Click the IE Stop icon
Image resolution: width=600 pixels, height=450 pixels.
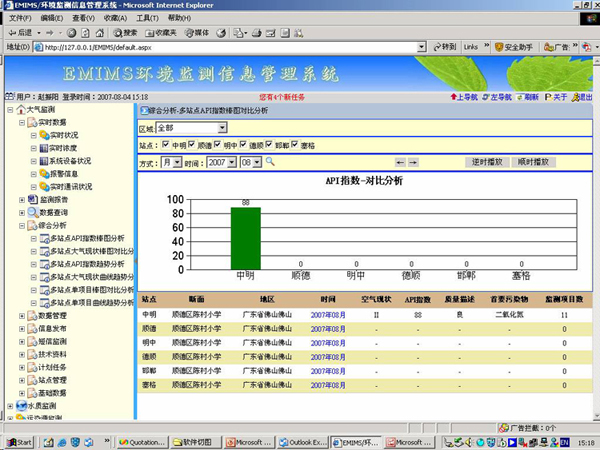pyautogui.click(x=72, y=33)
